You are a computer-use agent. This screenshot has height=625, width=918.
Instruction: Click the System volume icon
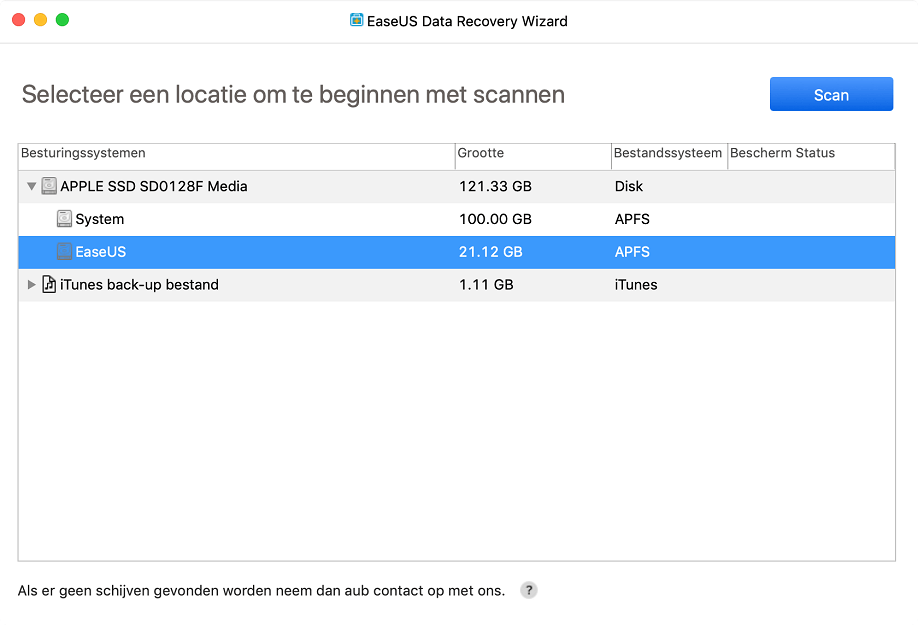click(64, 219)
